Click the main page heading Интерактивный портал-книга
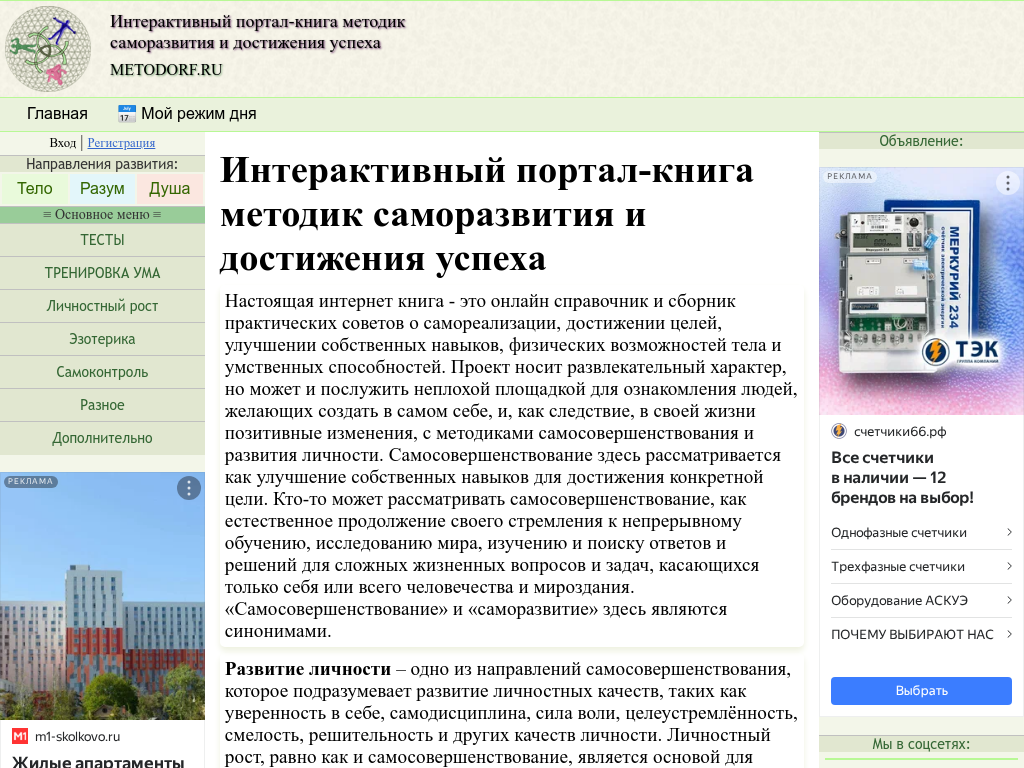 pos(487,214)
